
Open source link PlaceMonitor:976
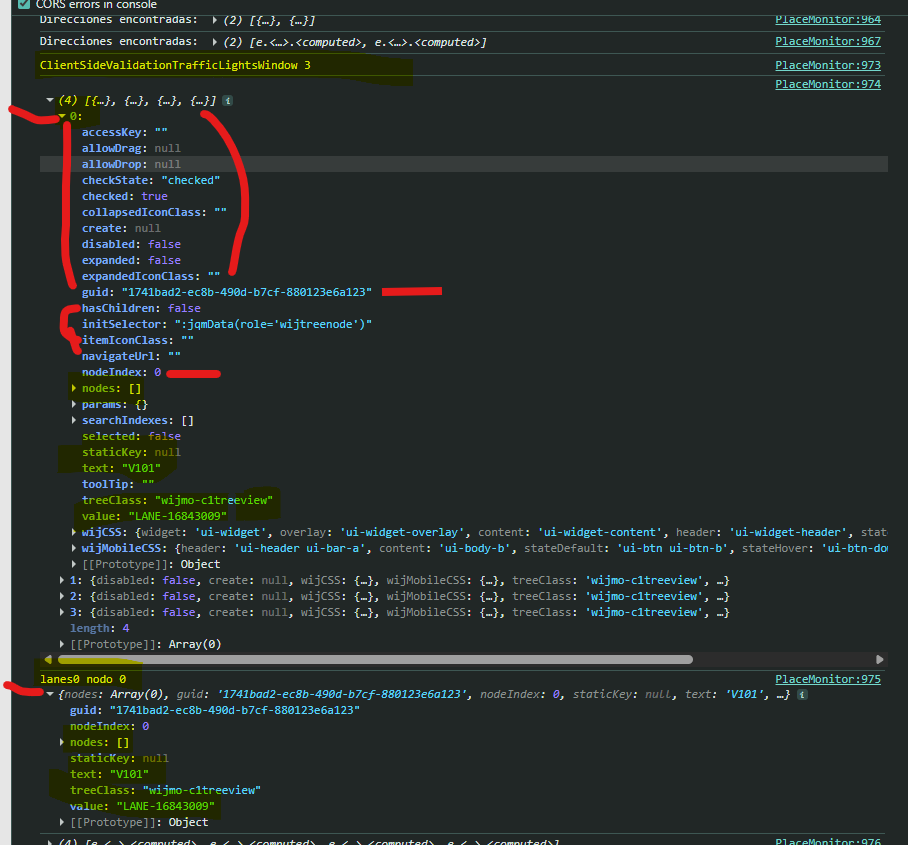coord(828,841)
